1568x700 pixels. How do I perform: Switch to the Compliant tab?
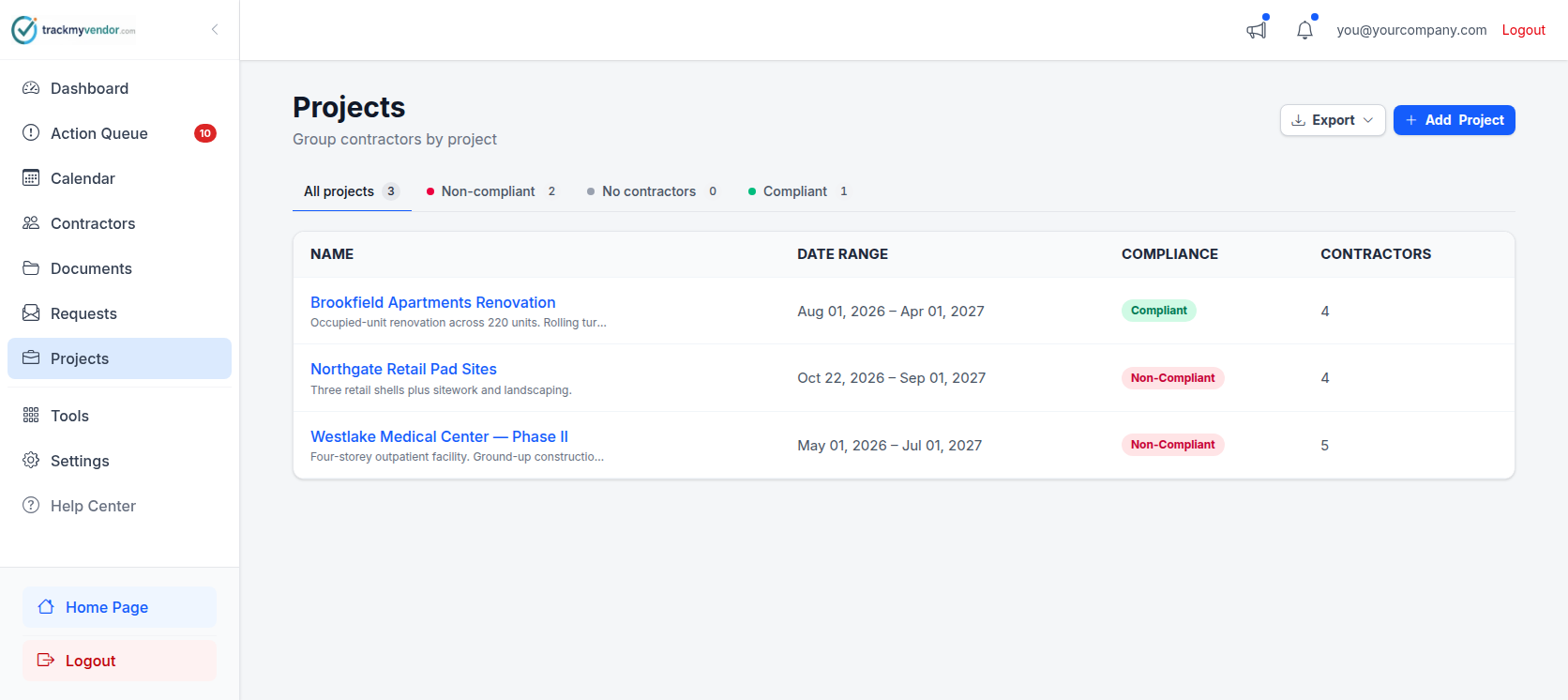click(799, 191)
